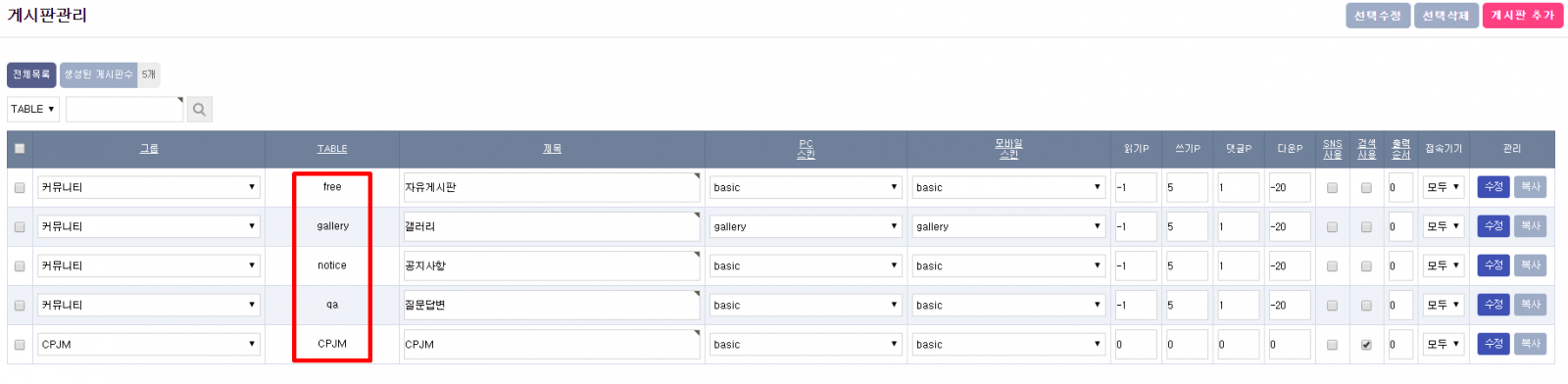This screenshot has width=1568, height=384.
Task: Click the 선택수정 button
Action: [1378, 16]
